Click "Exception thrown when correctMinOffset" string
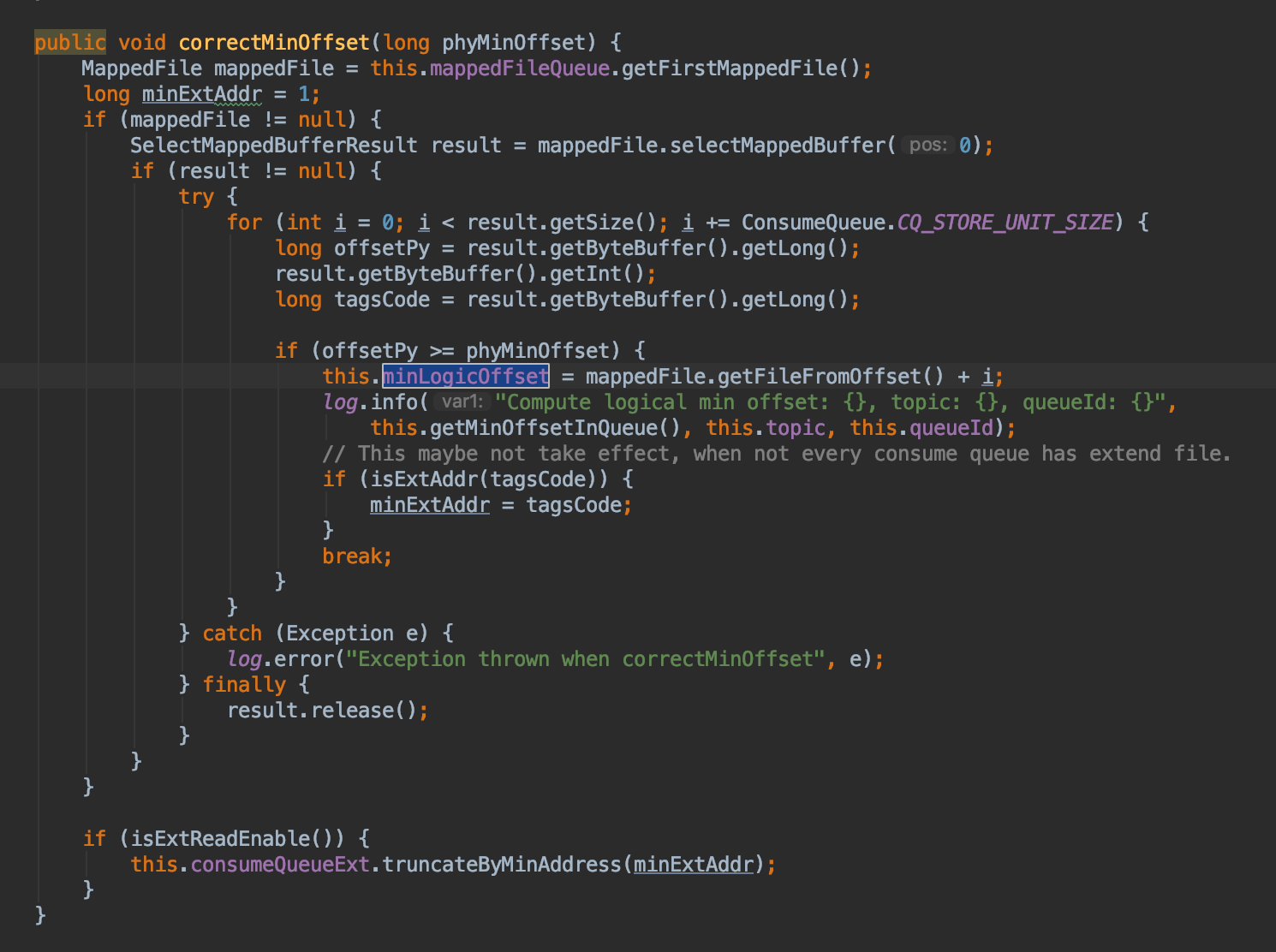 point(585,659)
